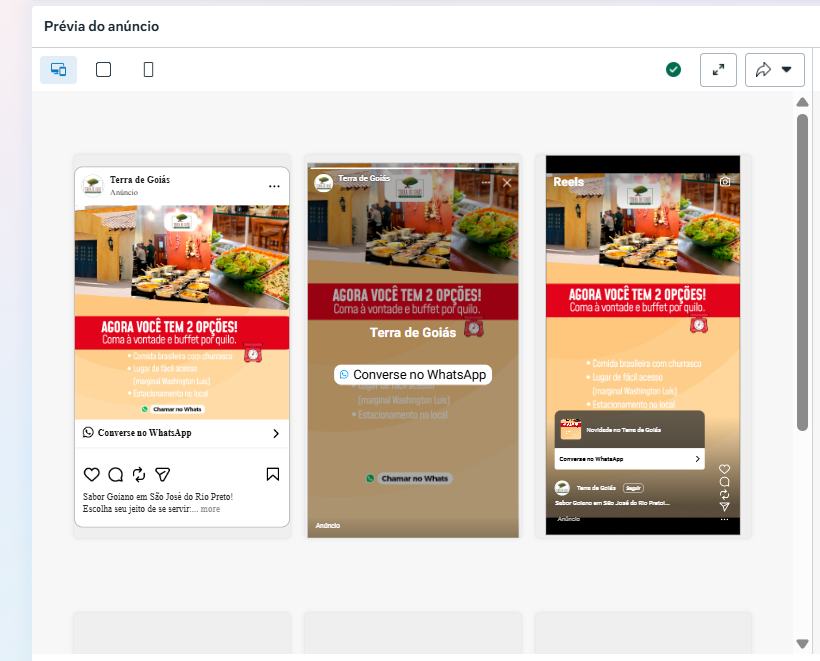Expand the ad preview to fullscreen
Viewport: 820px width, 661px height.
(x=719, y=70)
